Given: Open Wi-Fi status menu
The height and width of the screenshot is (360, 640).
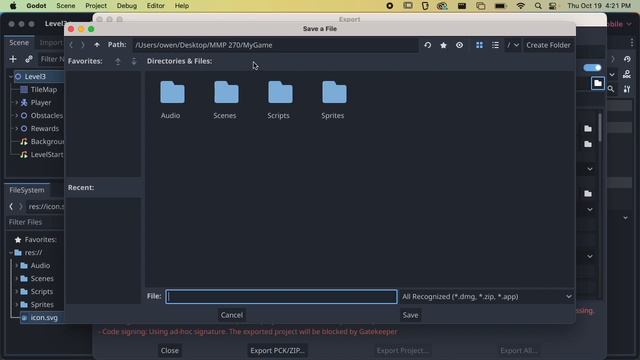Looking at the screenshot, I should coord(520,6).
